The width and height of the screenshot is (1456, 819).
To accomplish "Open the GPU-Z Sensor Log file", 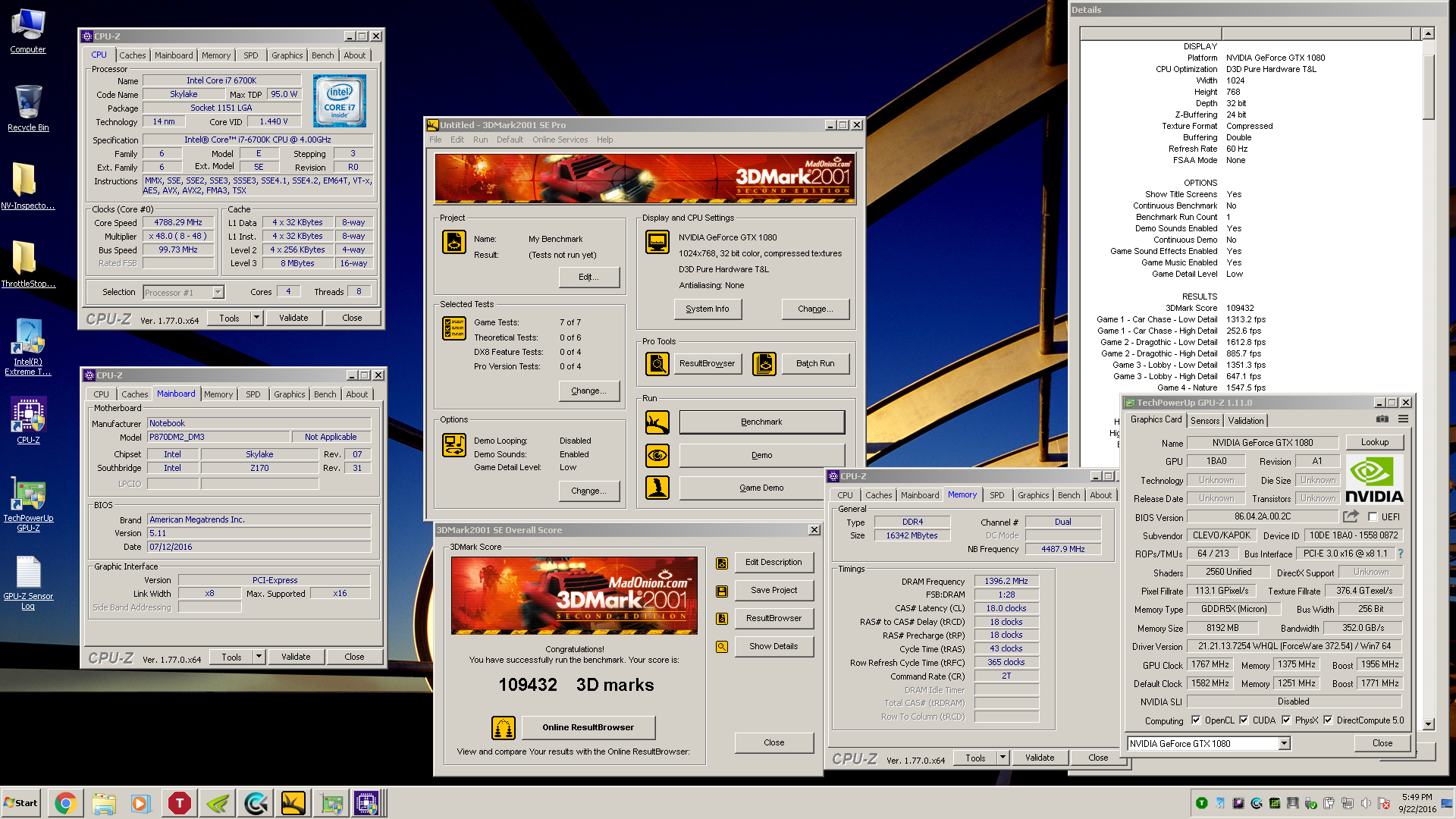I will pos(28,582).
